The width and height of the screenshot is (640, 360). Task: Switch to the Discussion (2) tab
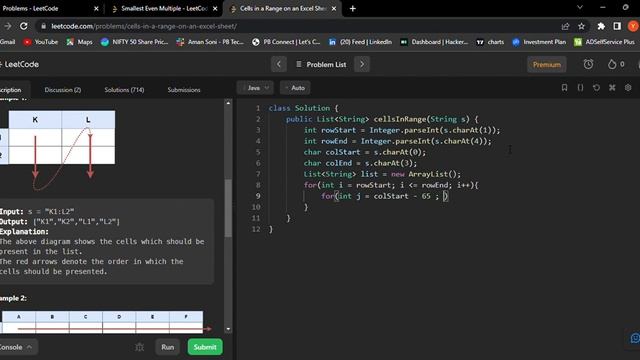pyautogui.click(x=63, y=90)
